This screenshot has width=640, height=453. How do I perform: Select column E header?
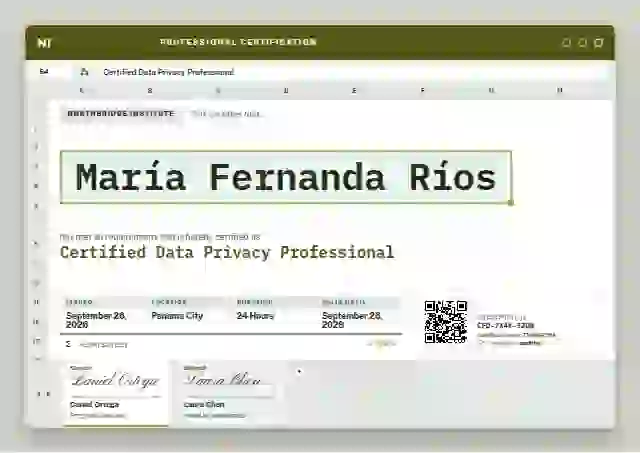[354, 90]
